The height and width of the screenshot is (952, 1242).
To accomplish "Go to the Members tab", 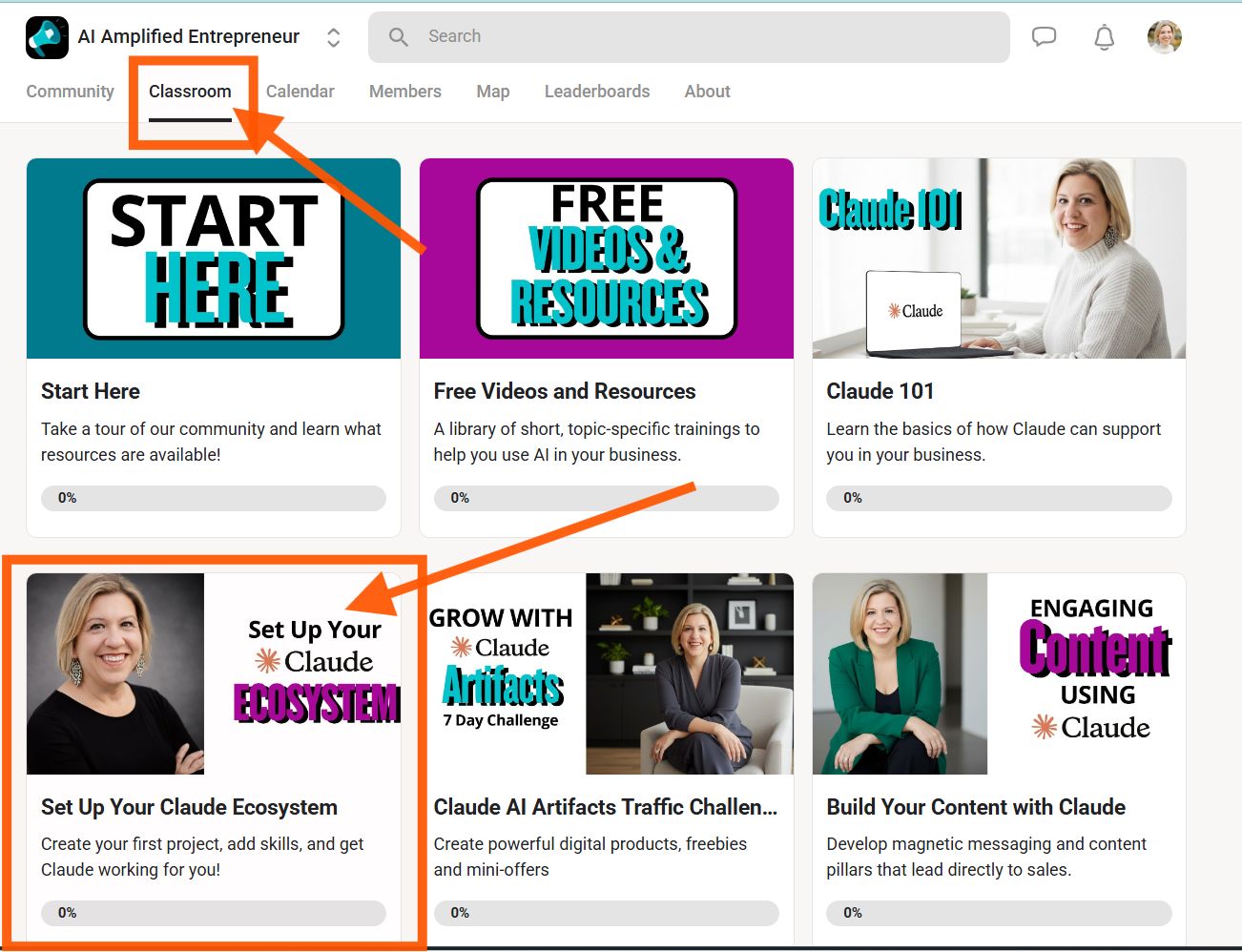I will (405, 92).
